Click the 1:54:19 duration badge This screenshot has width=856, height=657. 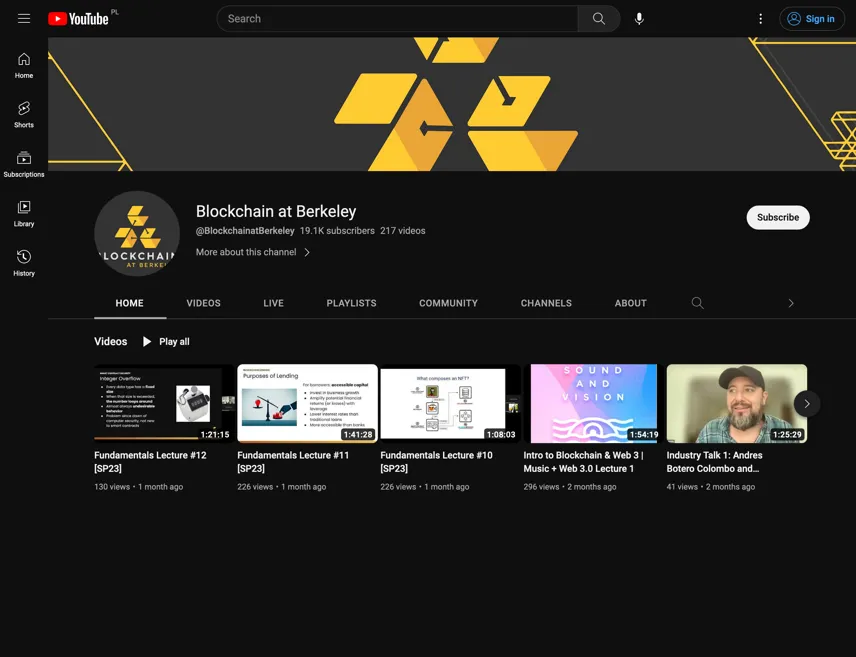pos(644,435)
